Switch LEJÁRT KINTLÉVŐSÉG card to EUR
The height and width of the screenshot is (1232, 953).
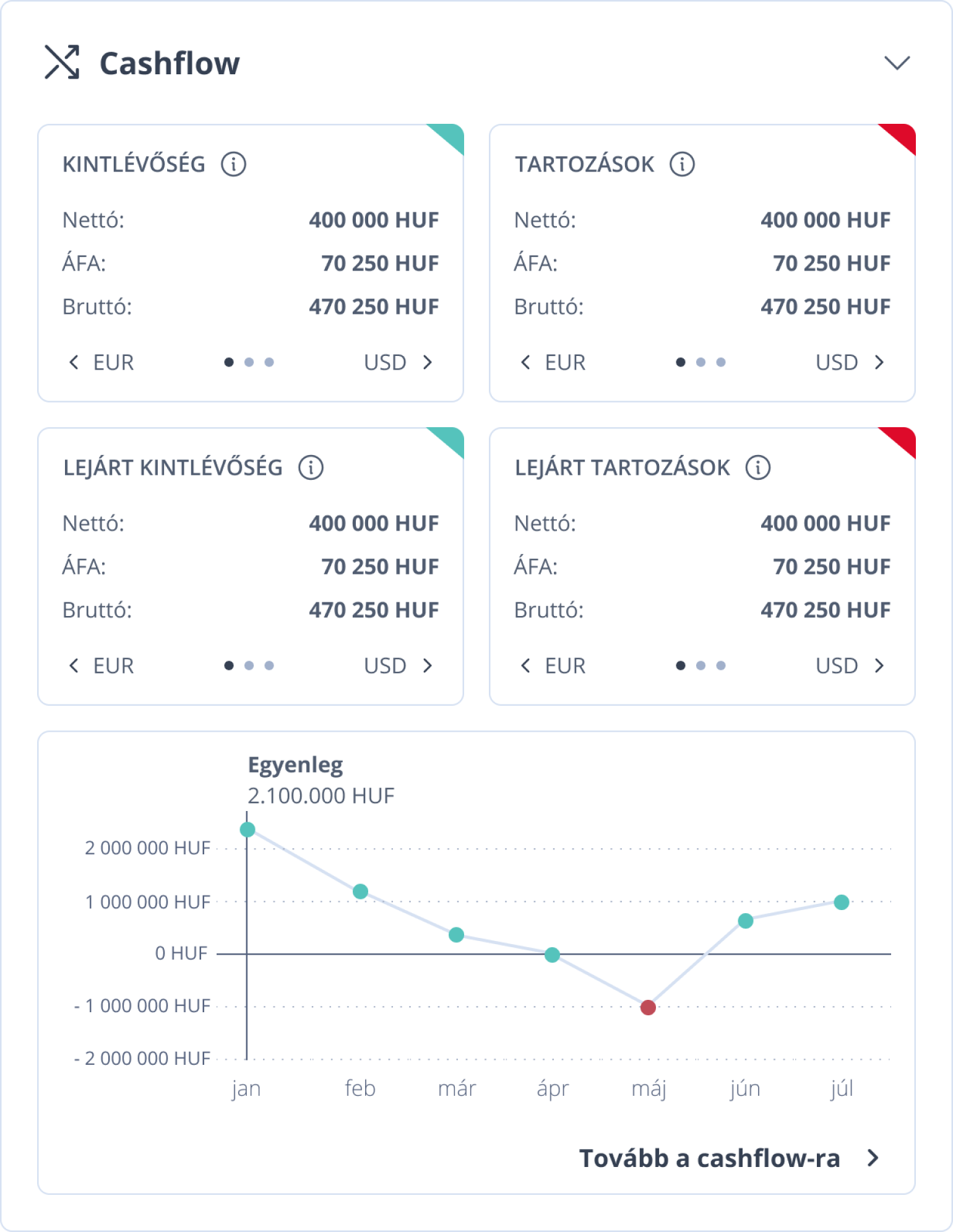pos(113,666)
